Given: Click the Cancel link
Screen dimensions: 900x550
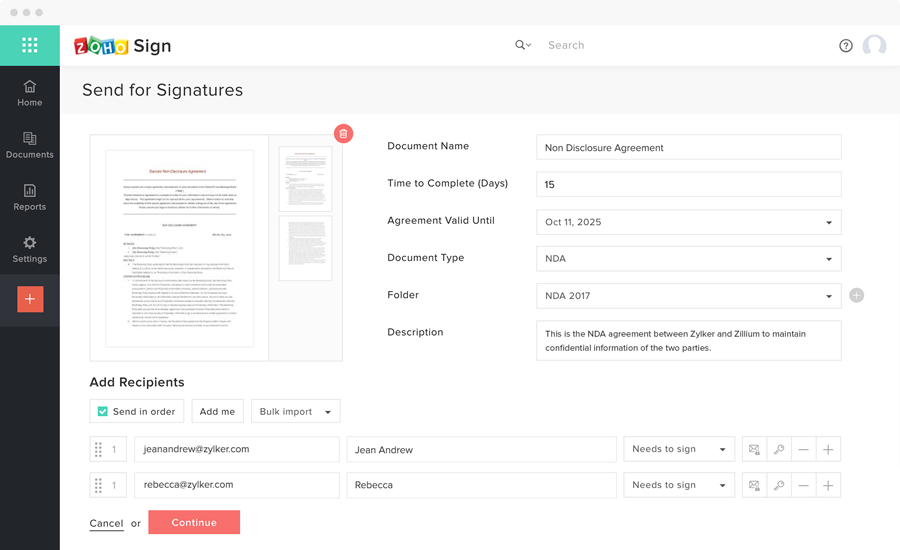Looking at the screenshot, I should pos(106,523).
